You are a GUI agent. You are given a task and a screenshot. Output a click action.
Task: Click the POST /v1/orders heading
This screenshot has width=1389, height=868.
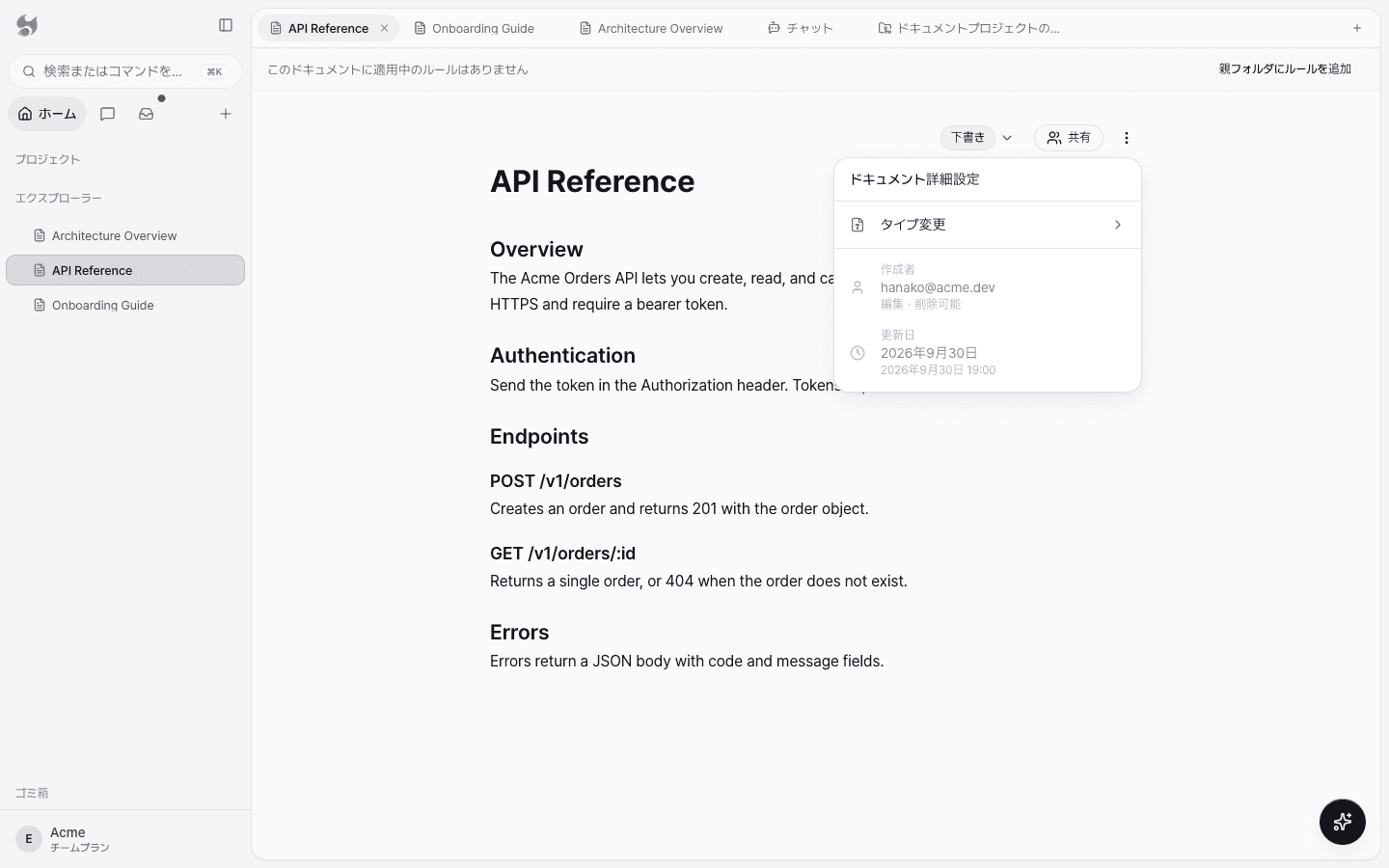(556, 481)
